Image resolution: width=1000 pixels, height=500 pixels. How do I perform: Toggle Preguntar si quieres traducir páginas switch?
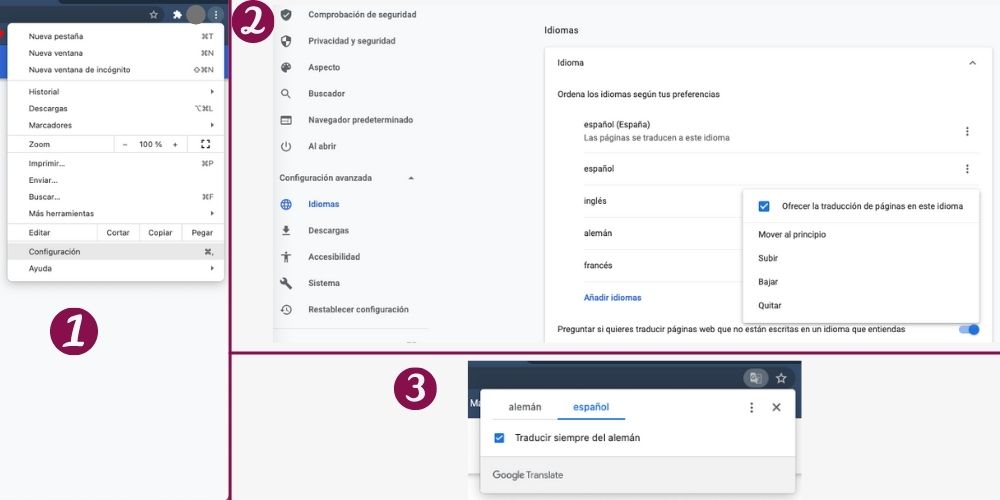click(969, 330)
